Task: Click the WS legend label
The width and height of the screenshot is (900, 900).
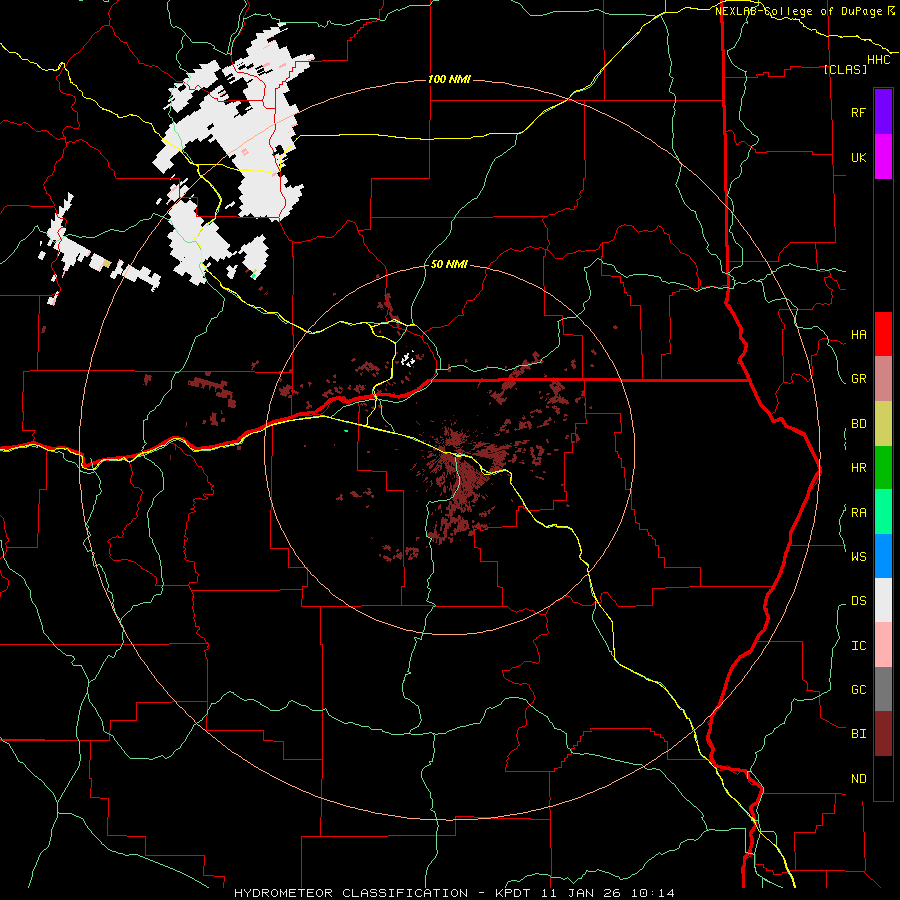Action: pos(858,556)
